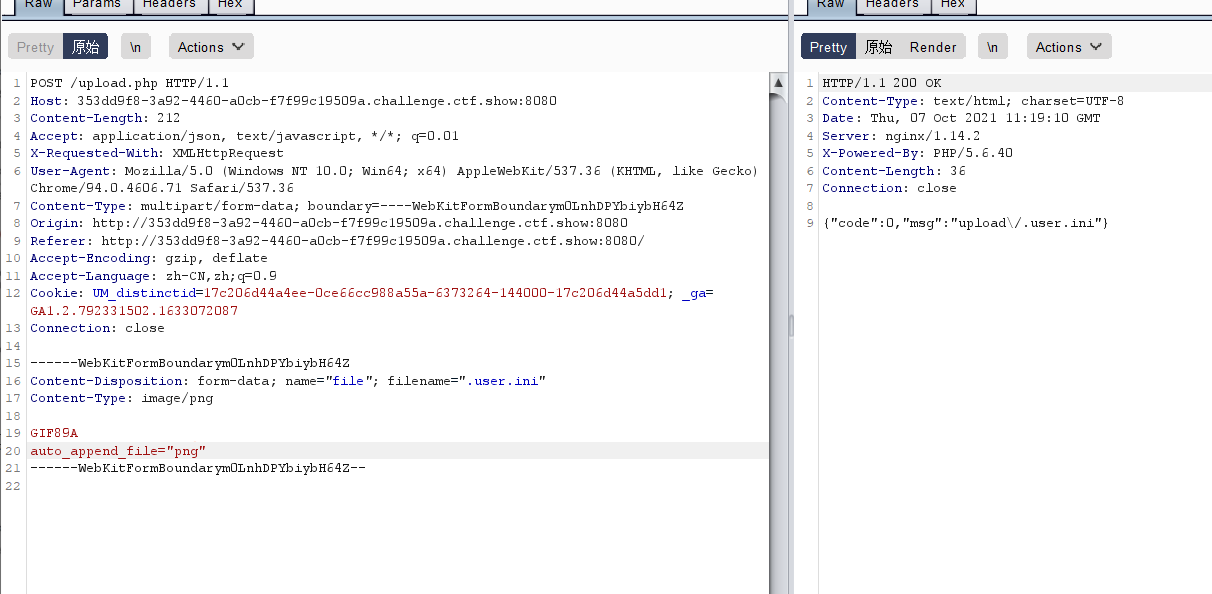Click the response Date header line
Image resolution: width=1212 pixels, height=594 pixels.
coord(961,118)
